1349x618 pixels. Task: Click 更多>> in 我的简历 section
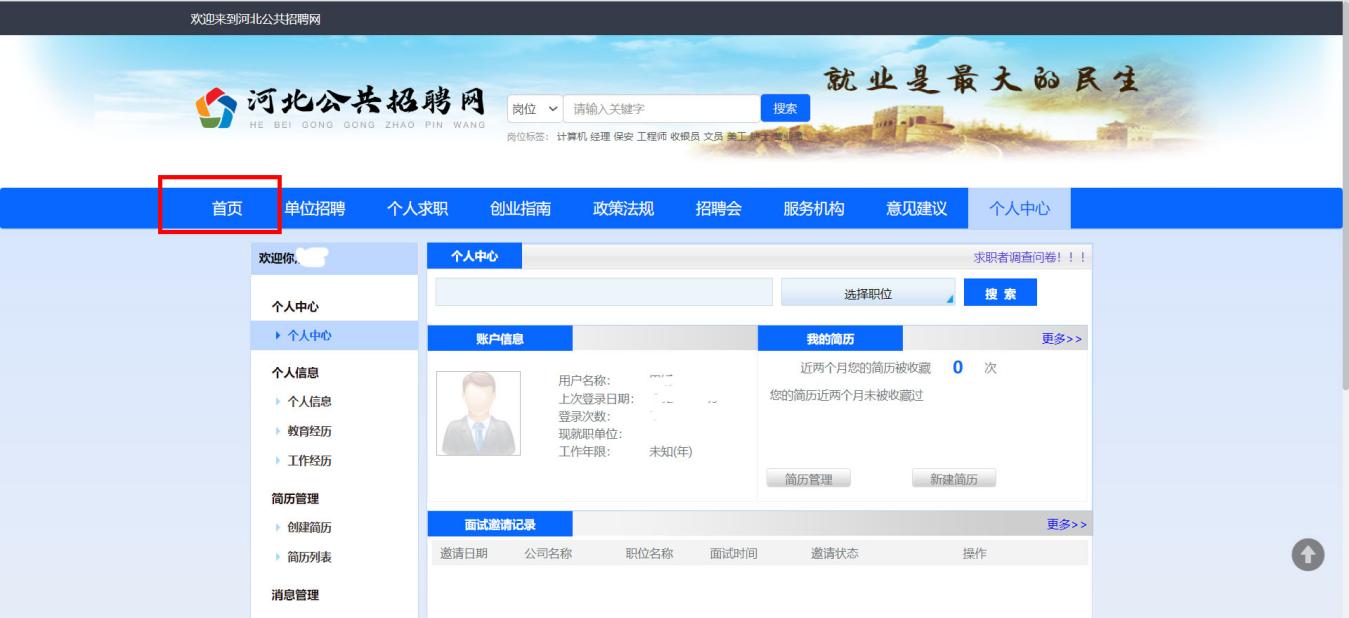[1062, 339]
